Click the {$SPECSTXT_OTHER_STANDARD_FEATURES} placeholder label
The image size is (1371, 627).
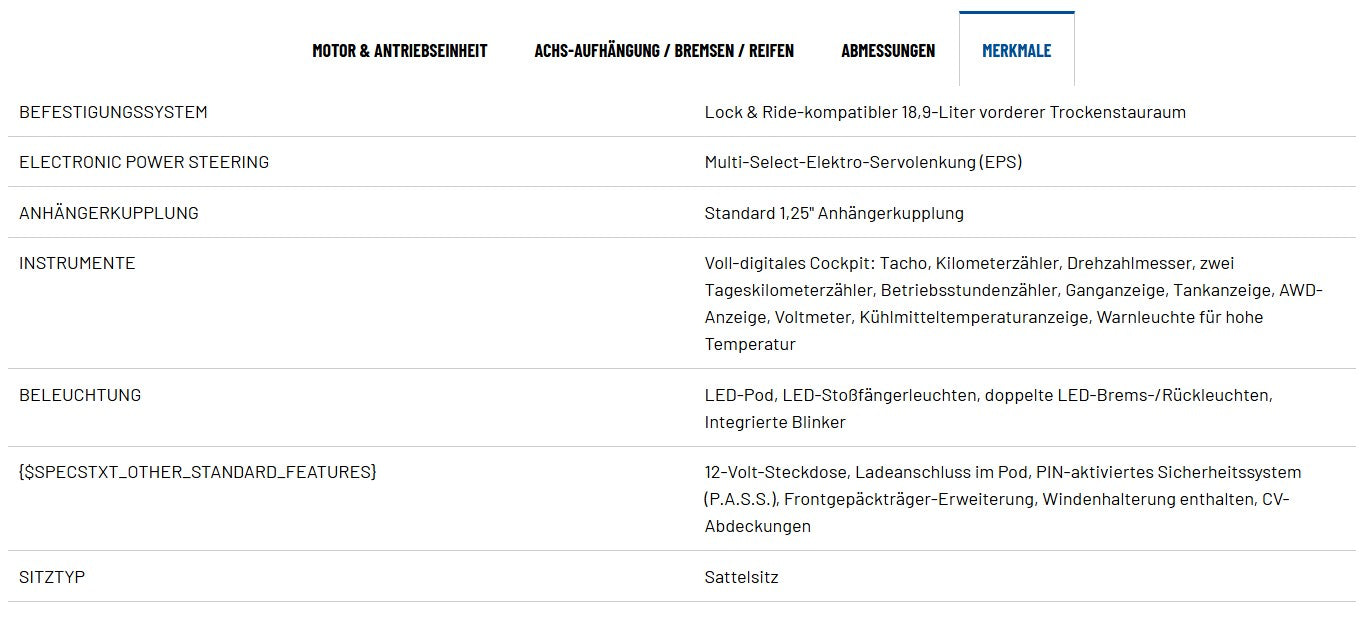coord(198,472)
